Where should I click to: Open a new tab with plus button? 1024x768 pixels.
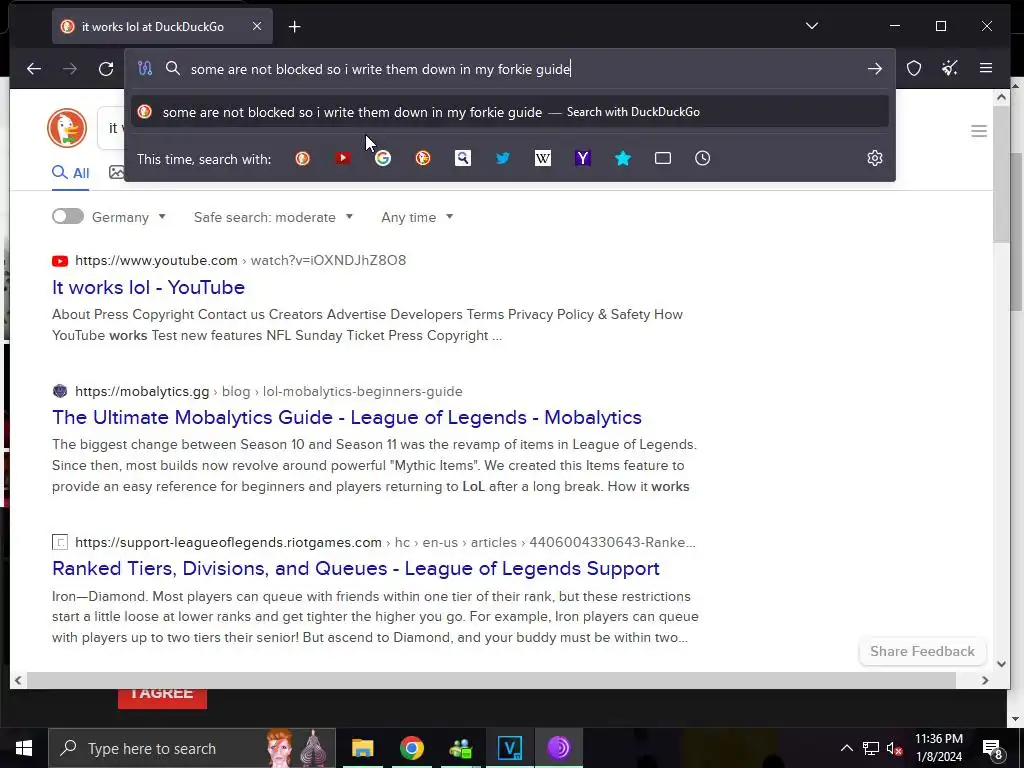295,27
